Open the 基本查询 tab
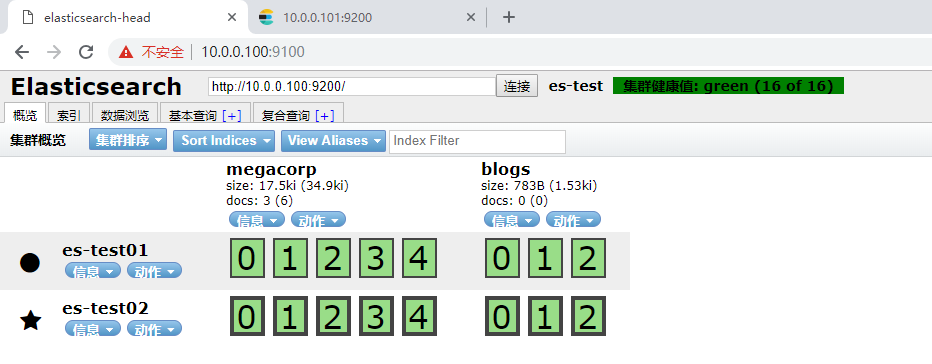 (x=193, y=115)
